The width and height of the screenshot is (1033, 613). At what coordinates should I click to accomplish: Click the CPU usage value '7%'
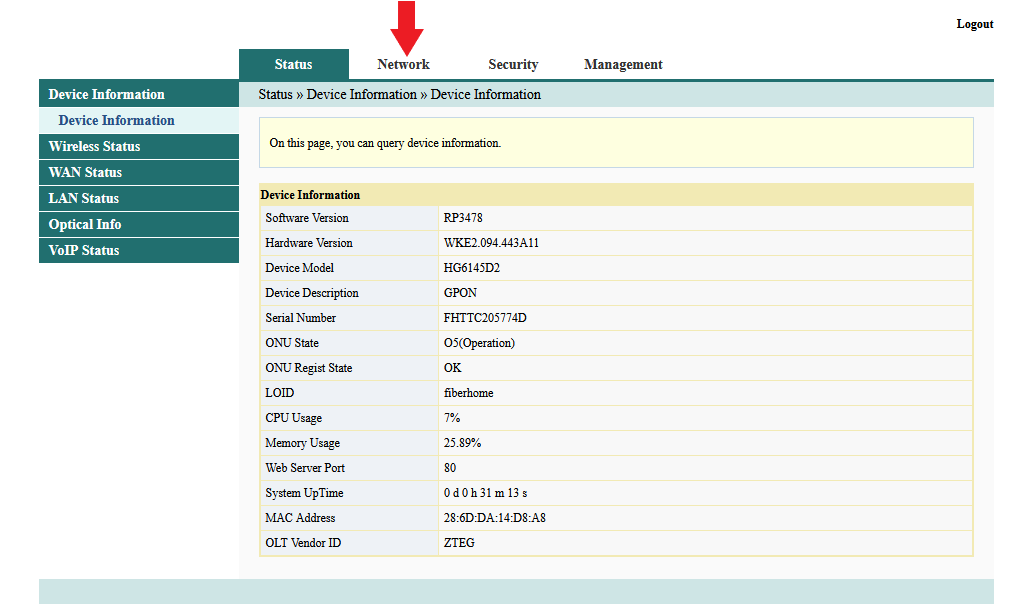click(x=452, y=419)
